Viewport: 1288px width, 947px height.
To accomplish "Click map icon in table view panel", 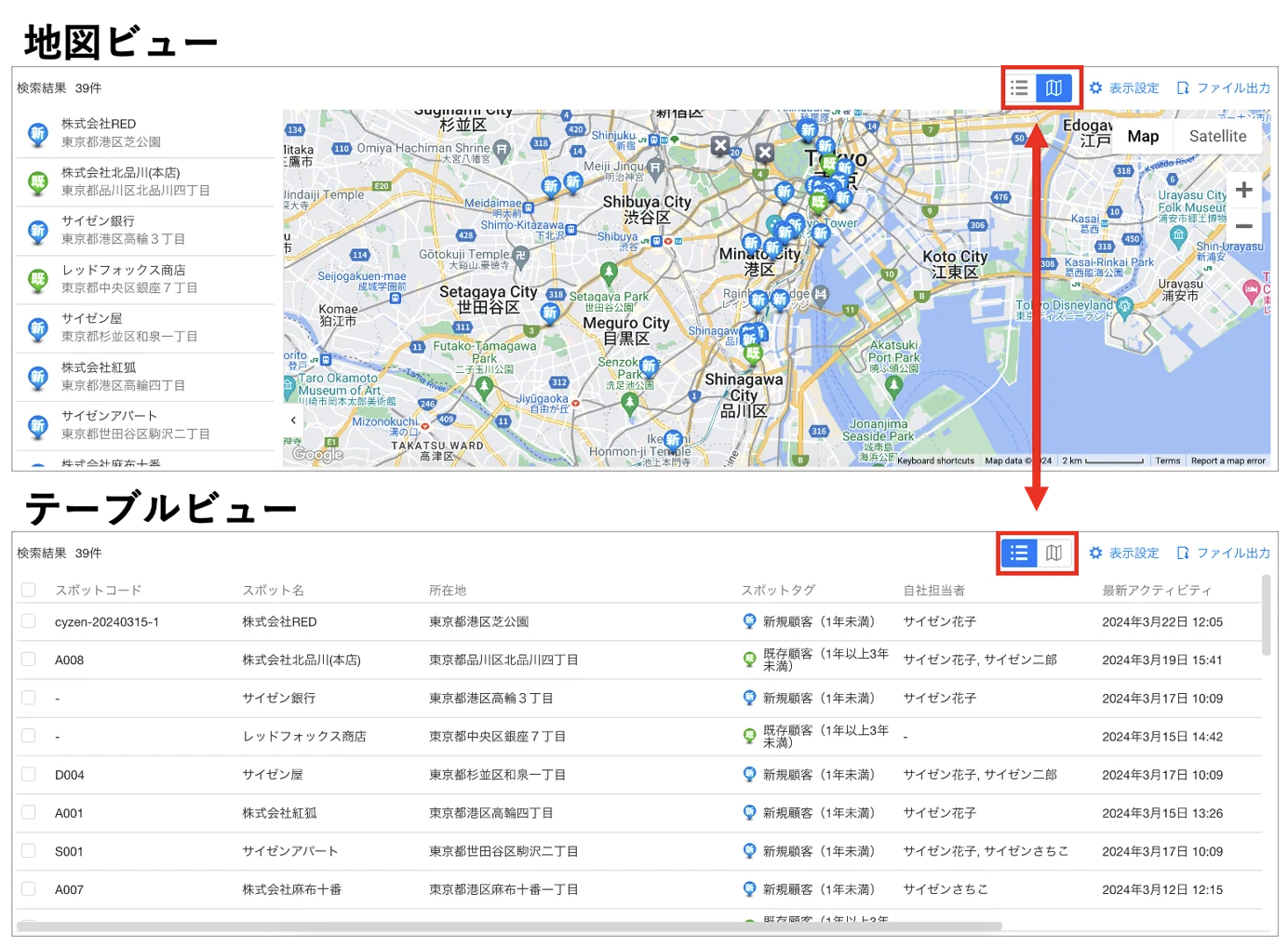I will point(1053,554).
